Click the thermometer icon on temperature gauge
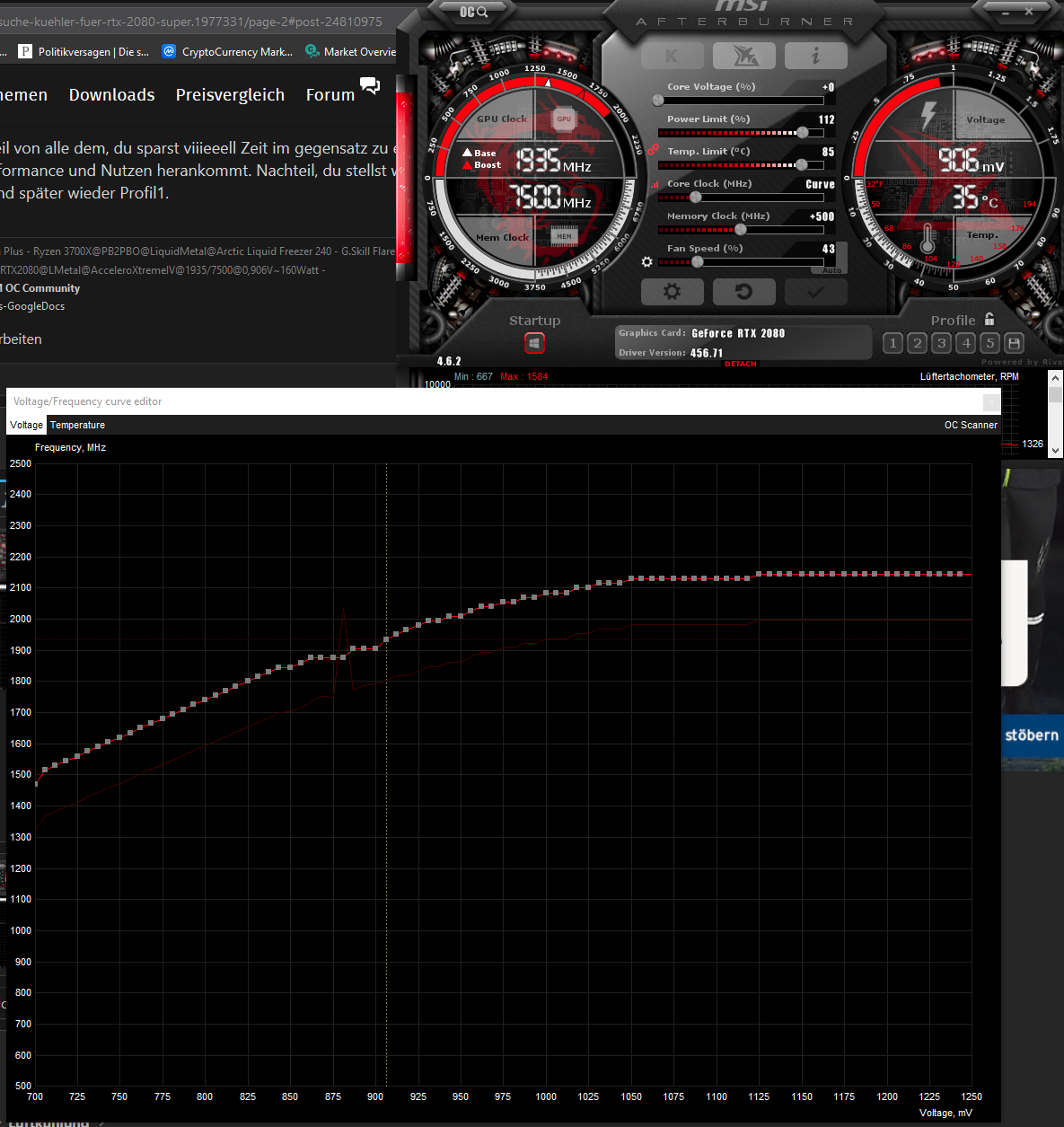1064x1127 pixels. click(x=928, y=238)
